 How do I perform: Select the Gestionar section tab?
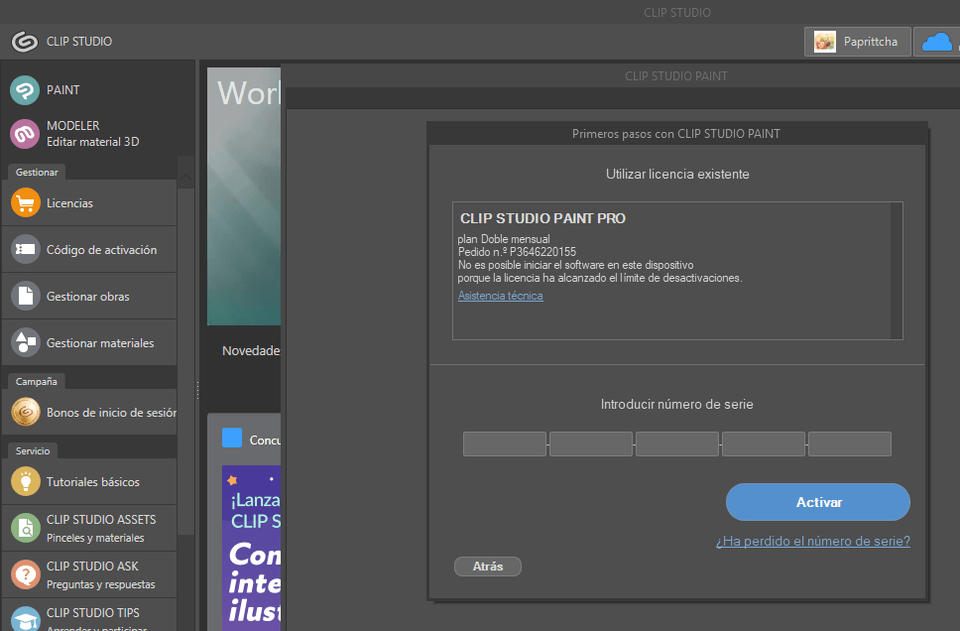[37, 173]
